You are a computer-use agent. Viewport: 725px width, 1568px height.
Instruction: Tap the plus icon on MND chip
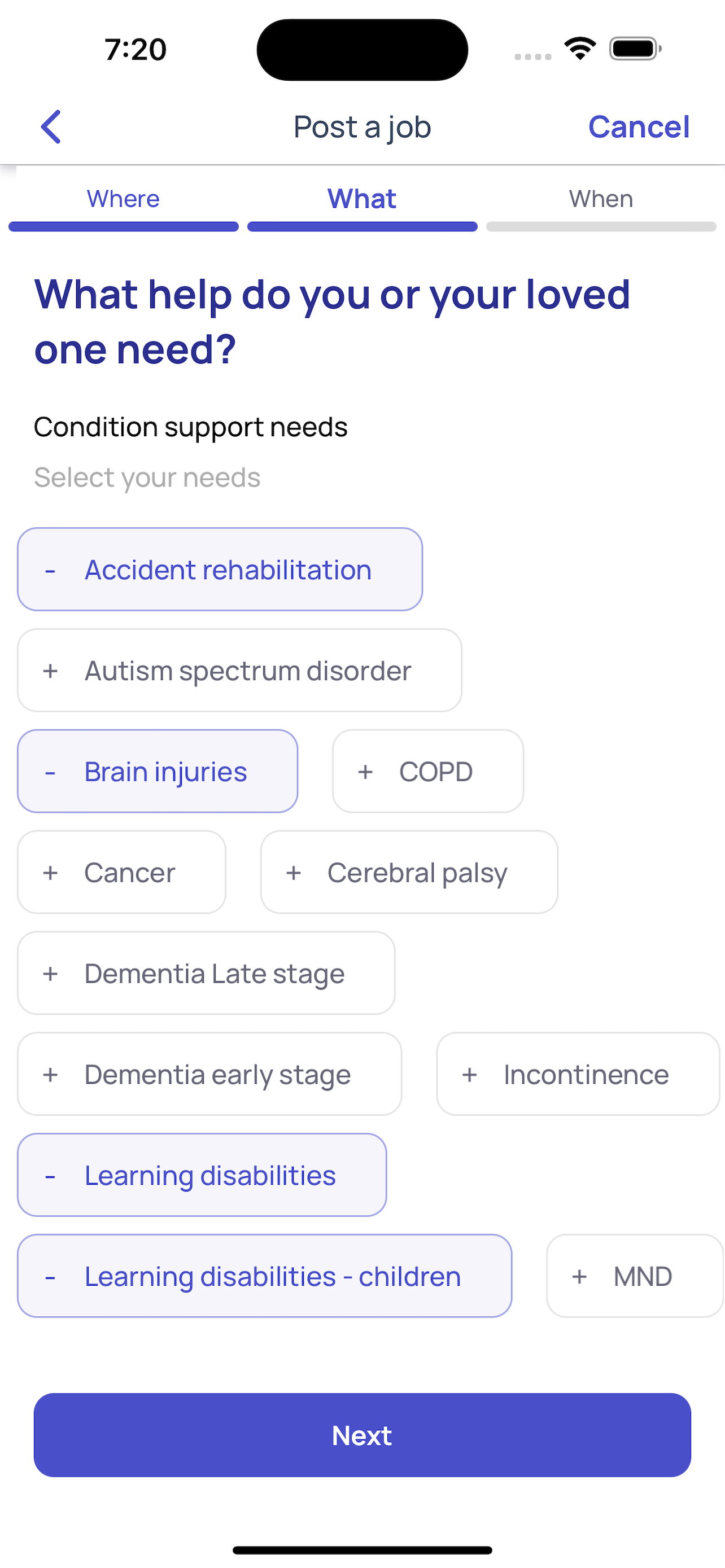(x=579, y=1276)
